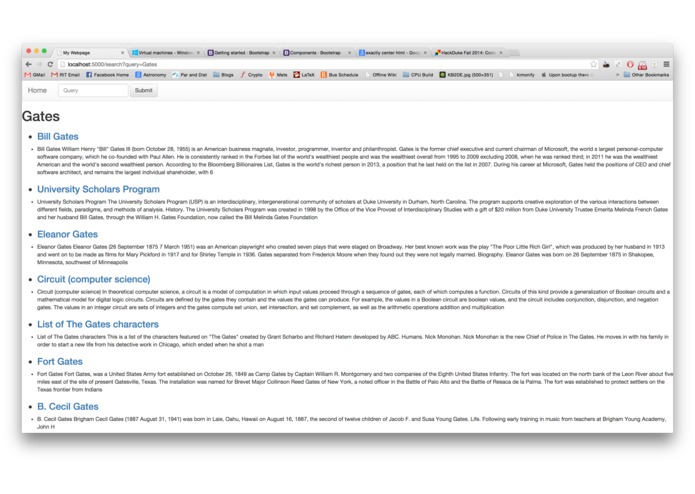Click the Bill Gates description paragraph
Viewport: 695px width, 494px height.
(354, 160)
